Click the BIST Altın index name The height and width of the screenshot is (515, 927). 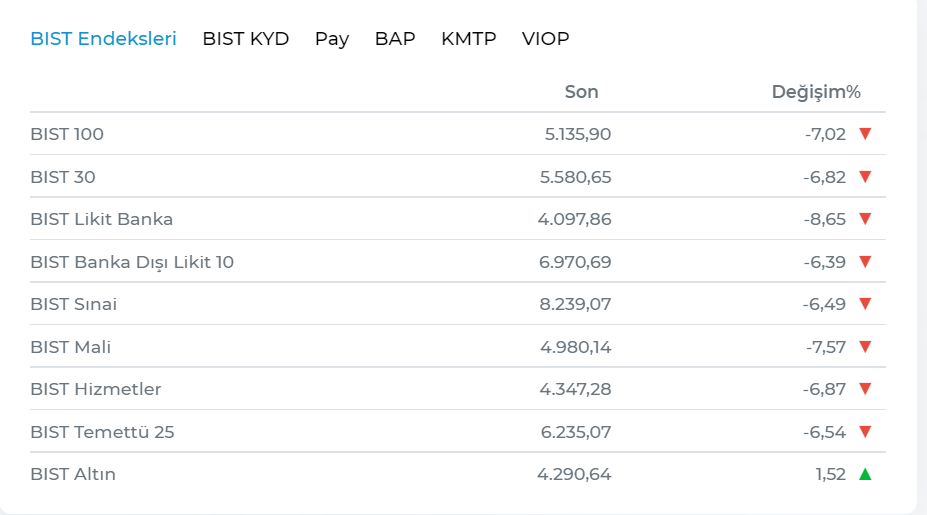[73, 474]
